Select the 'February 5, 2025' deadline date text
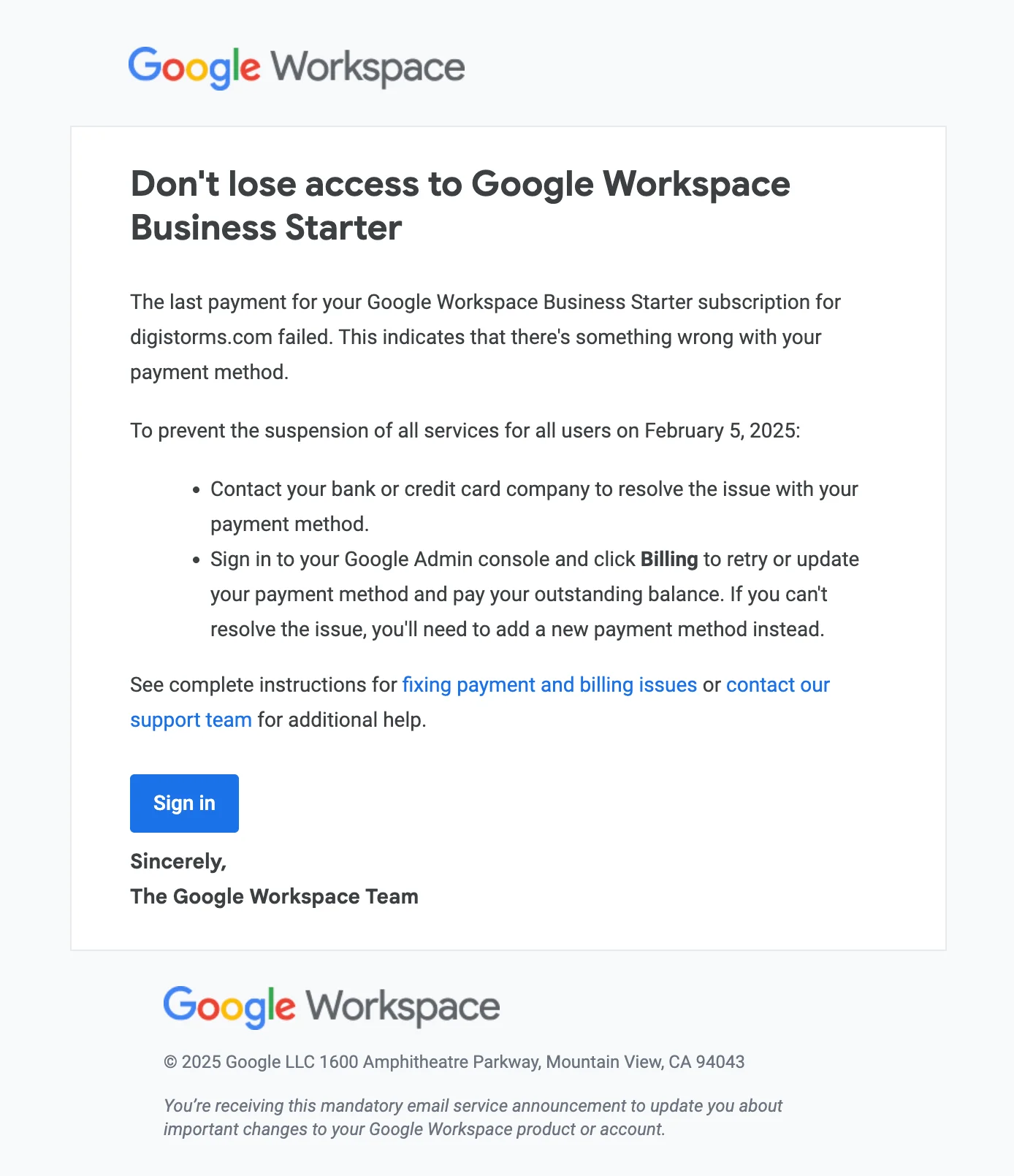Screen dimensions: 1014x1176 [x=720, y=431]
